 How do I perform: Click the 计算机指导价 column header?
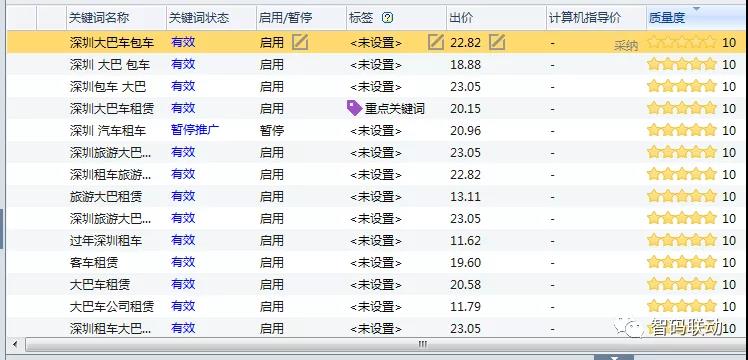pyautogui.click(x=585, y=18)
